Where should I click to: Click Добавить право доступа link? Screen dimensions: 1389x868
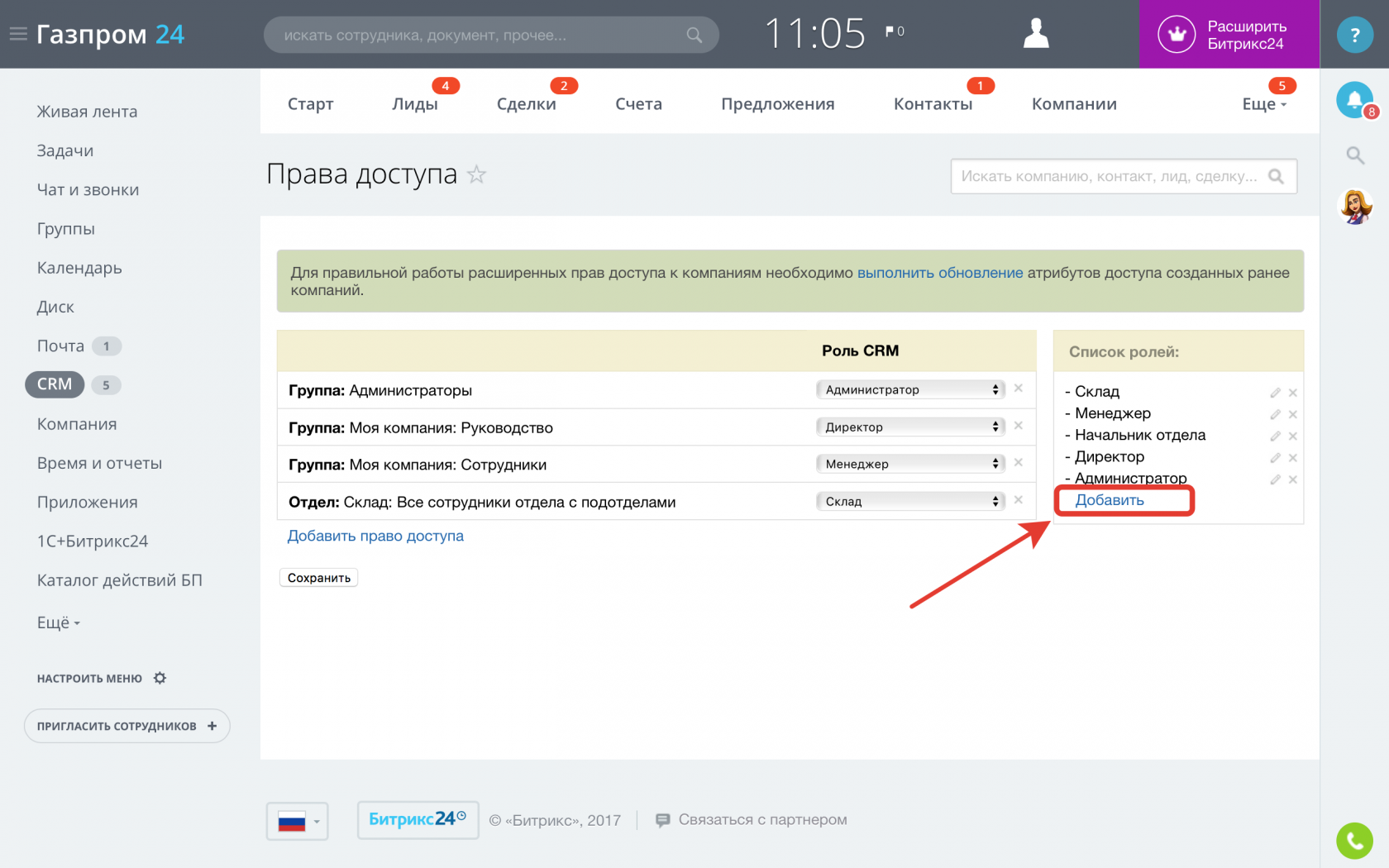click(375, 536)
